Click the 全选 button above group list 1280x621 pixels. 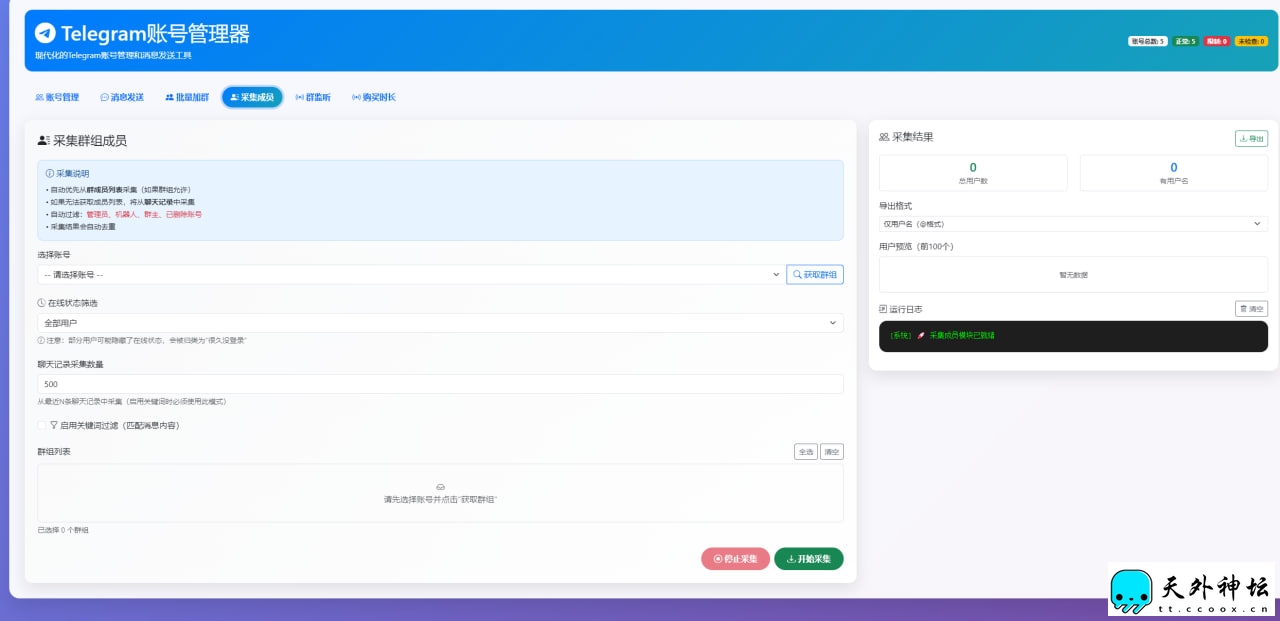point(805,452)
